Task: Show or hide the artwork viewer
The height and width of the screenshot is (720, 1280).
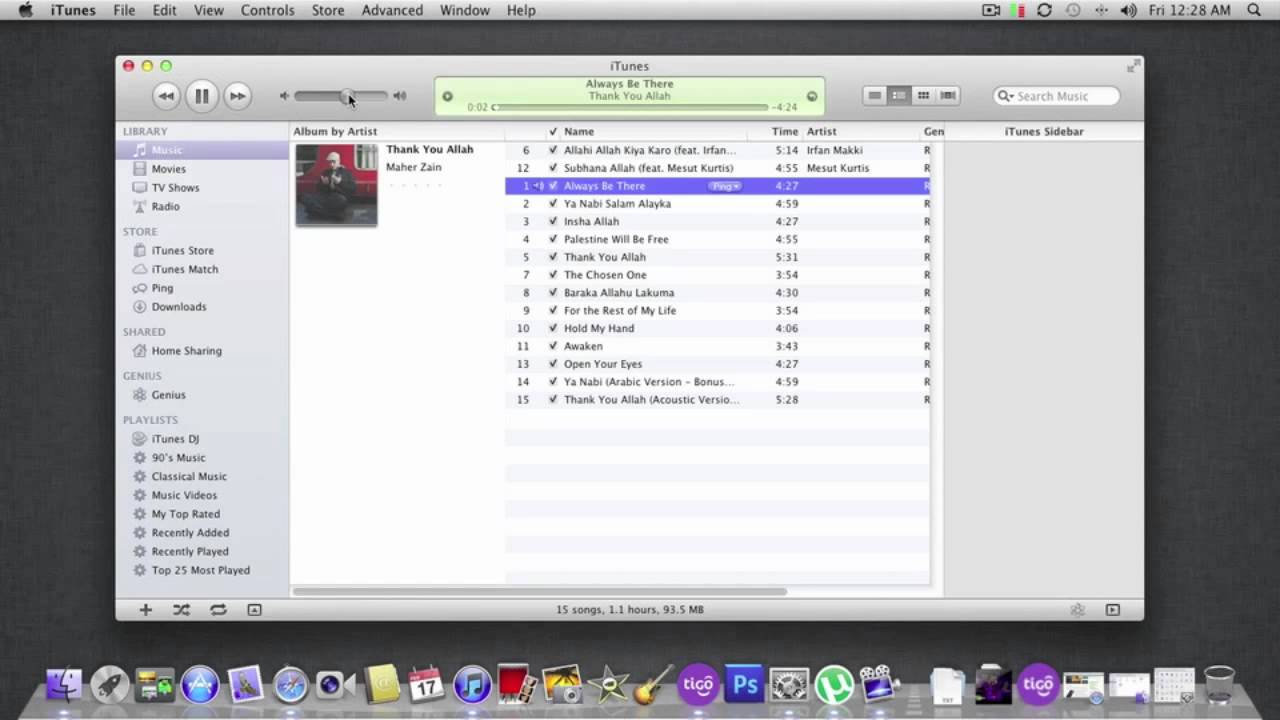Action: (x=254, y=609)
